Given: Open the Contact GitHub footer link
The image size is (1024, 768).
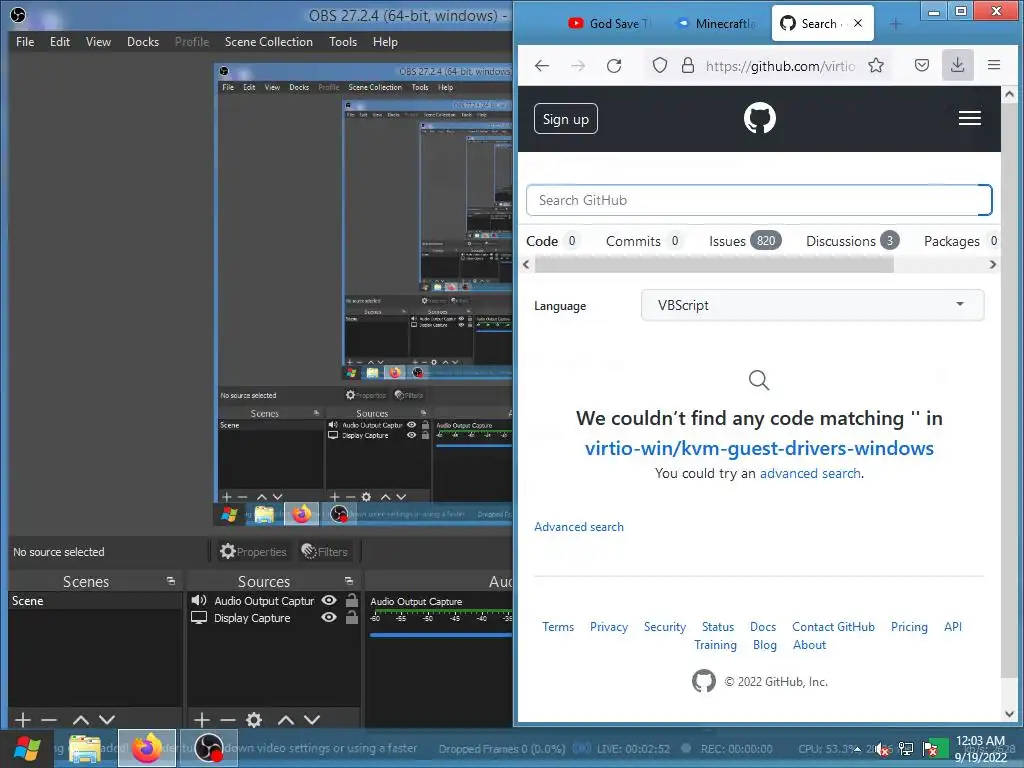Looking at the screenshot, I should (x=833, y=626).
